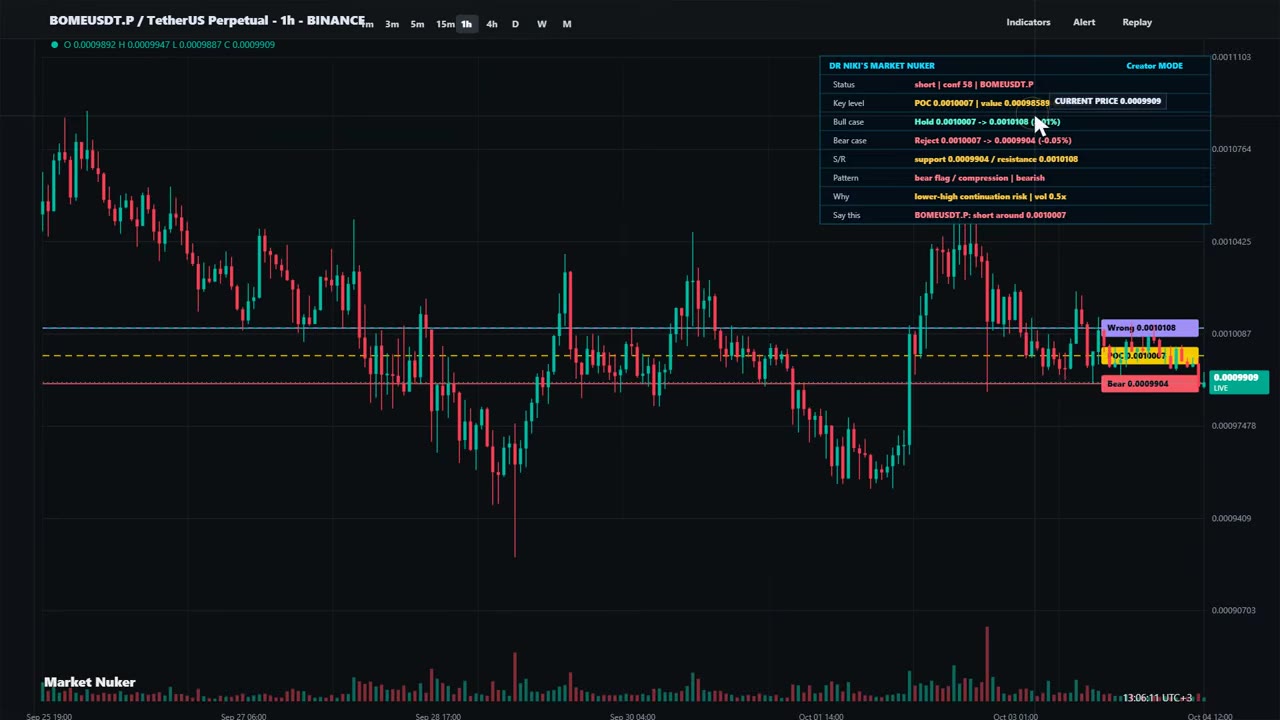This screenshot has height=720, width=1280.
Task: Click the yellow POC 0.0010007 level label
Action: (x=1149, y=356)
